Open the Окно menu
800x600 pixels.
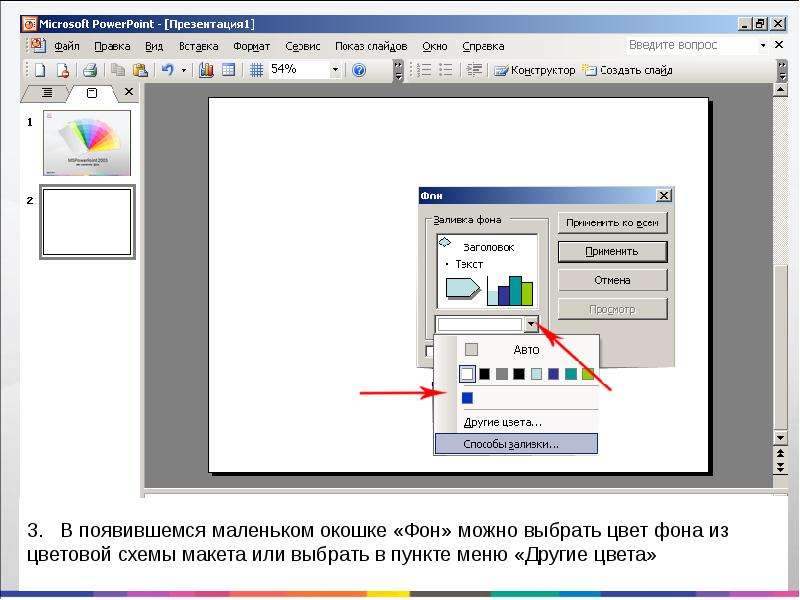click(x=435, y=46)
